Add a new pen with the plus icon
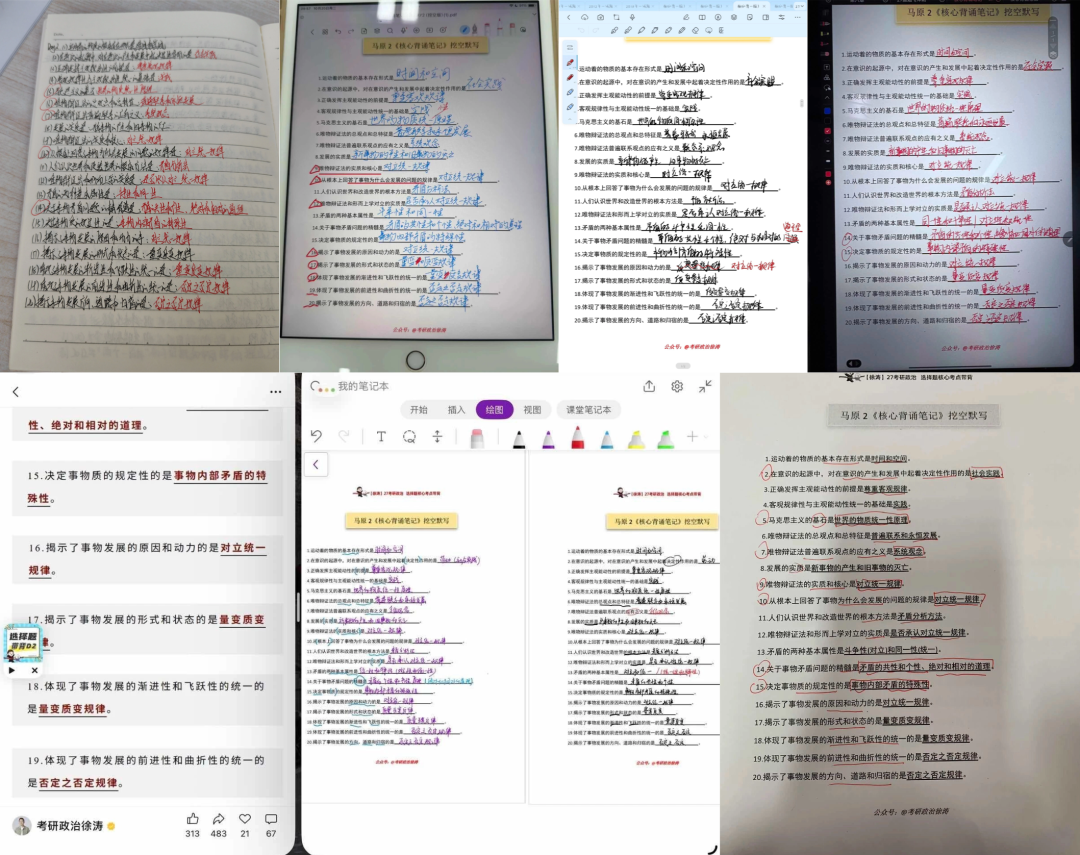Screen dimensions: 1080x855 pos(692,436)
